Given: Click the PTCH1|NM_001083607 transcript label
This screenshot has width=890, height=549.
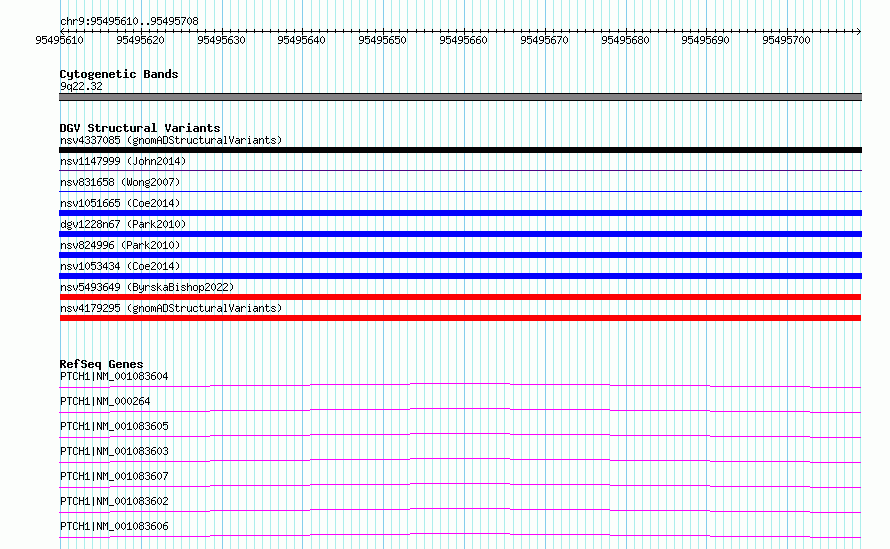Looking at the screenshot, I should point(114,476).
